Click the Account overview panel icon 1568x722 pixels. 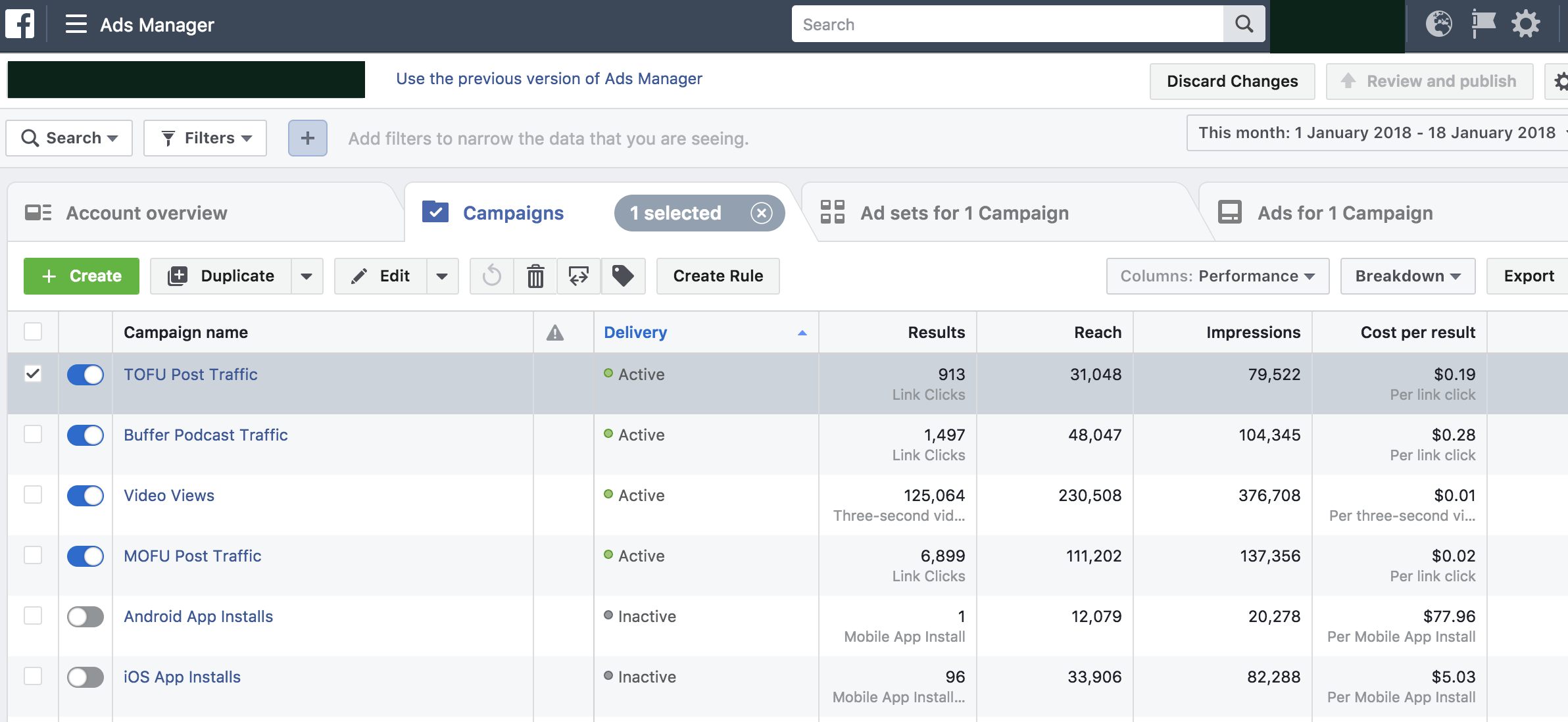[x=38, y=211]
